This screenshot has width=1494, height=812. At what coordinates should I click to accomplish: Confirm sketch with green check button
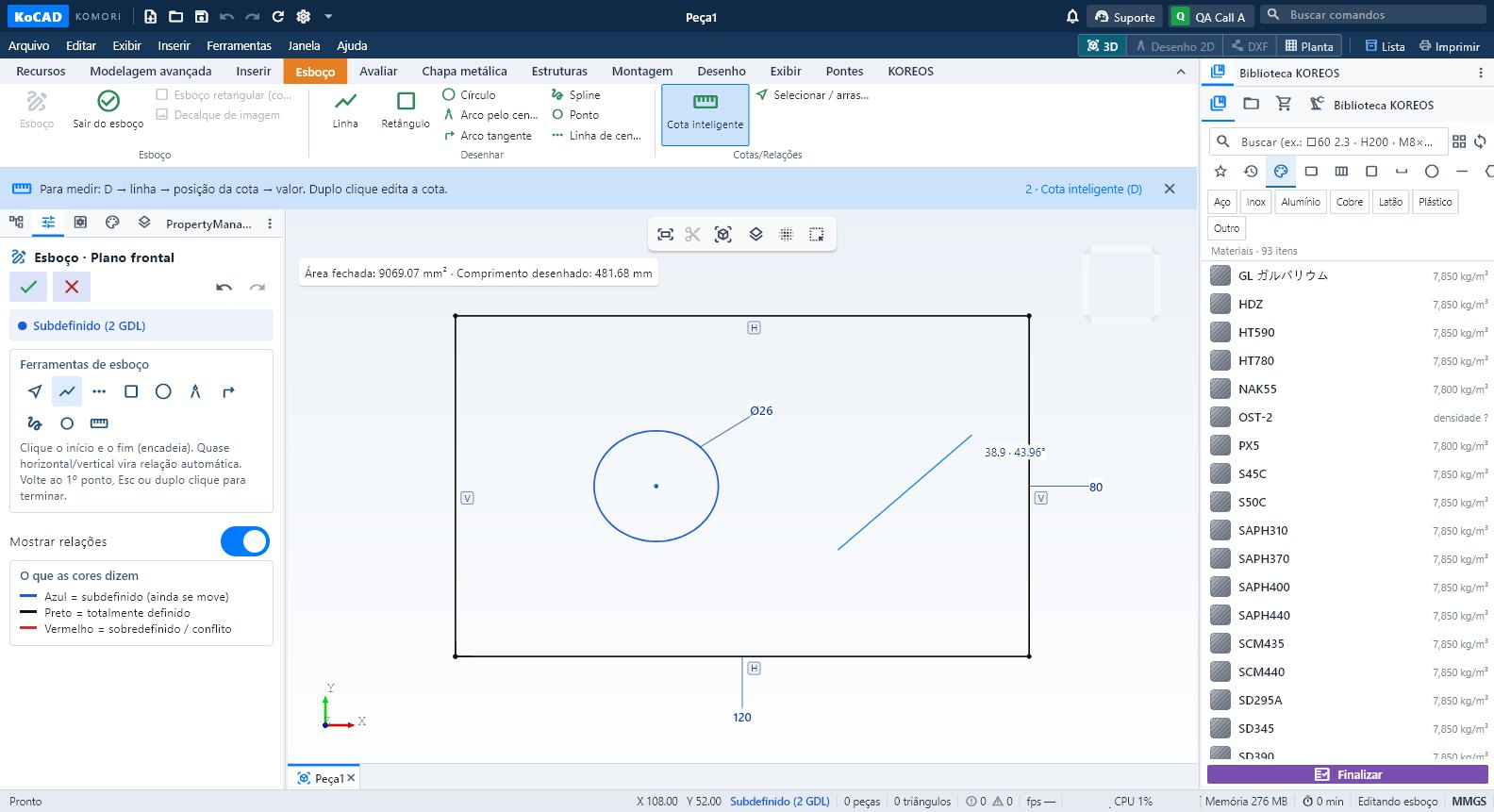point(28,287)
